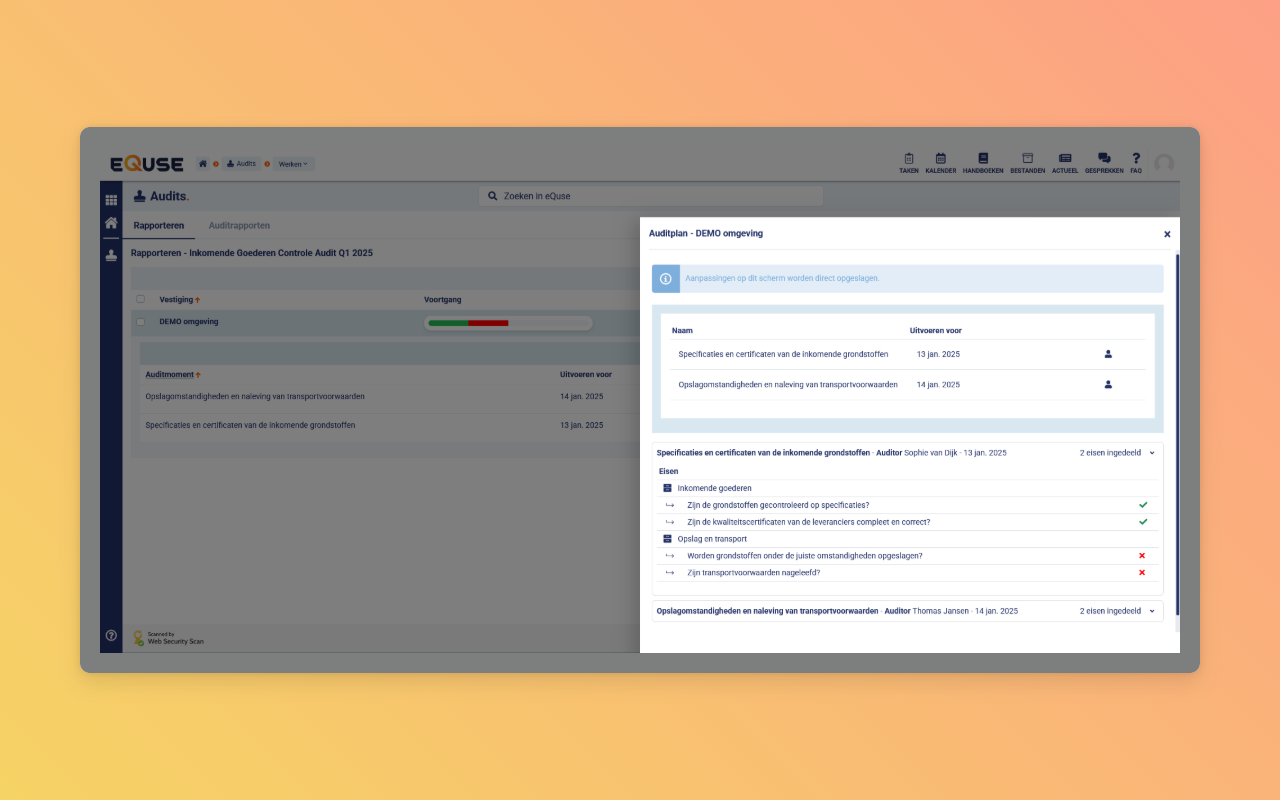Switch to Auditrapporten tab
Image resolution: width=1280 pixels, height=800 pixels.
(x=239, y=226)
